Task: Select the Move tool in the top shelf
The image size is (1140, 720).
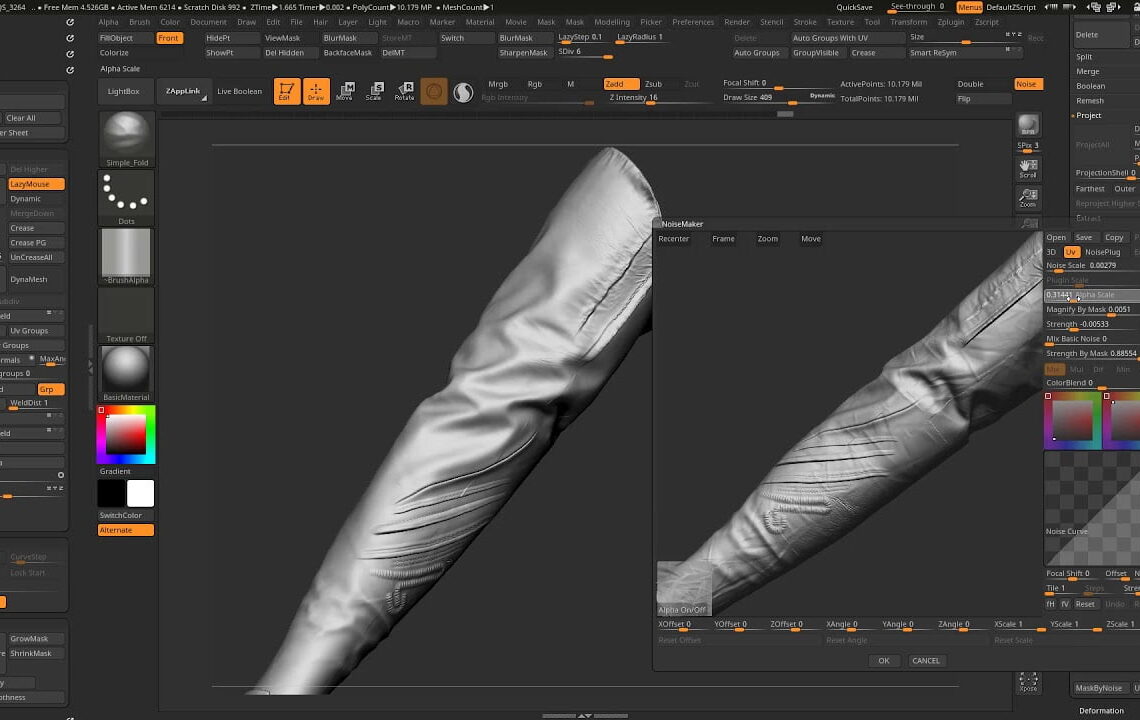Action: [345, 91]
